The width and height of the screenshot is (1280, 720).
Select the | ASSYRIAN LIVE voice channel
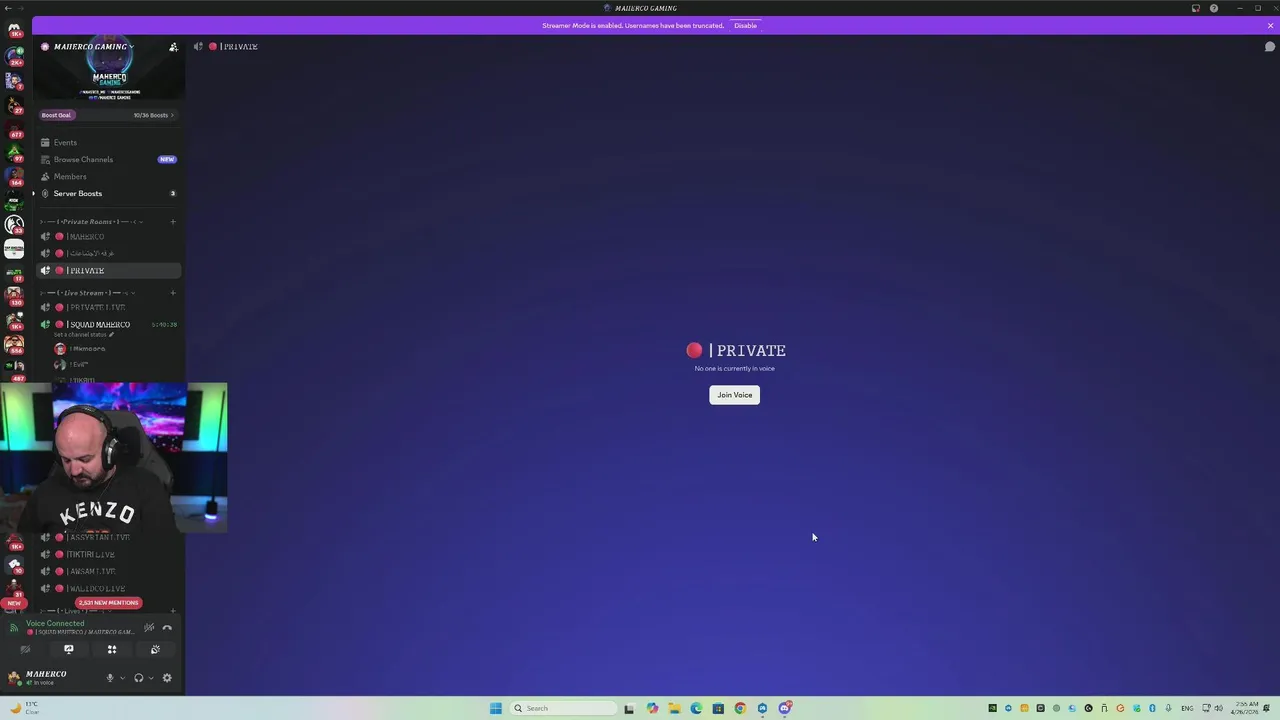pyautogui.click(x=109, y=538)
